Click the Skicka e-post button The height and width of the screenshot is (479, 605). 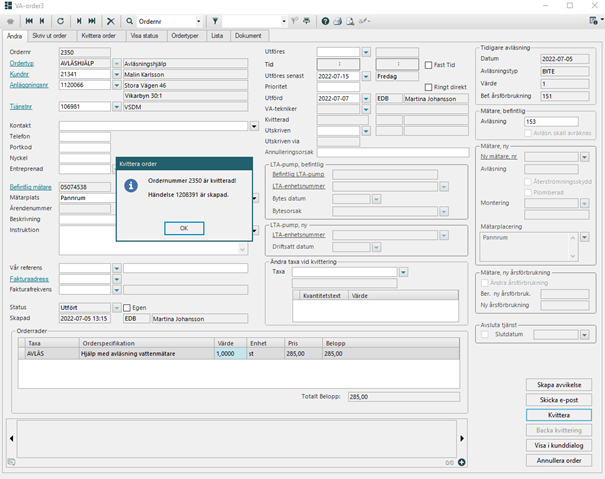point(559,400)
